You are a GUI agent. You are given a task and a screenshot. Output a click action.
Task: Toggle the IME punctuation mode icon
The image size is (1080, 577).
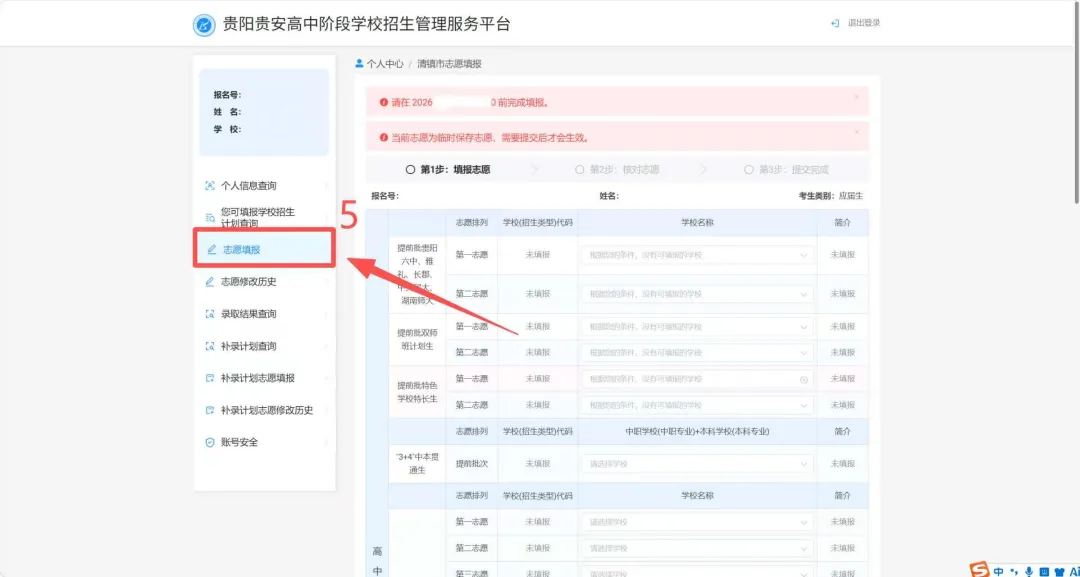(1014, 571)
